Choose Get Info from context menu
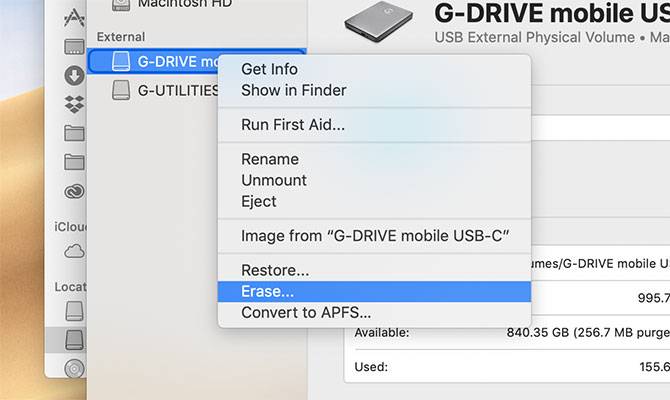 coord(270,69)
